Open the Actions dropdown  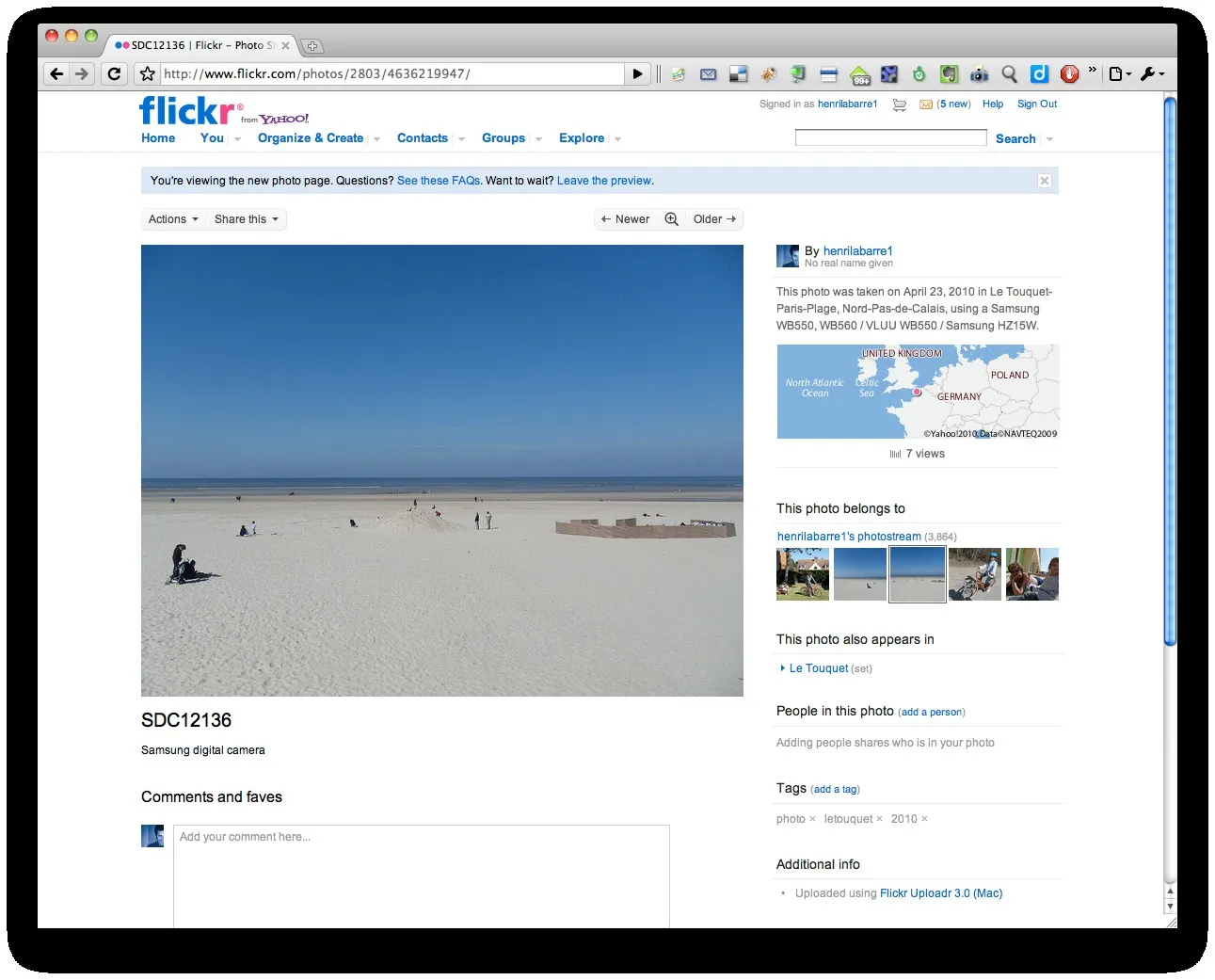tap(173, 219)
